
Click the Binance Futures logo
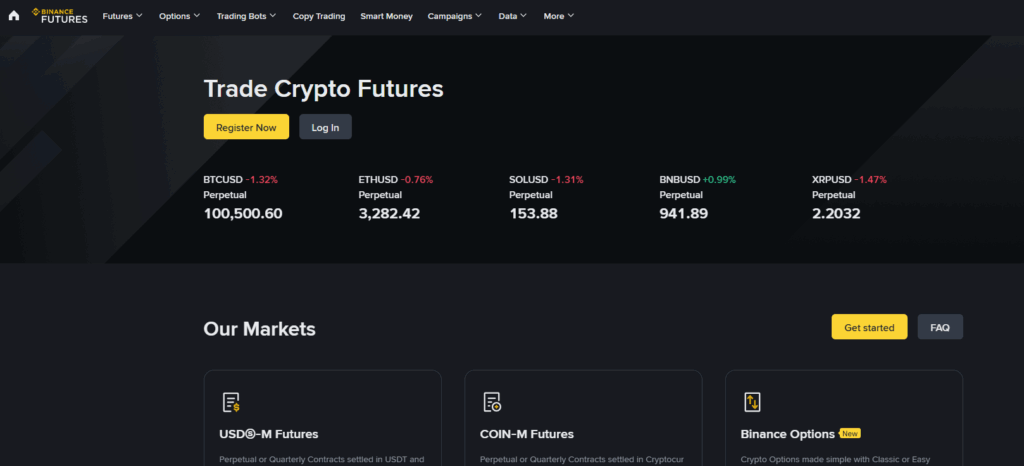pos(59,16)
